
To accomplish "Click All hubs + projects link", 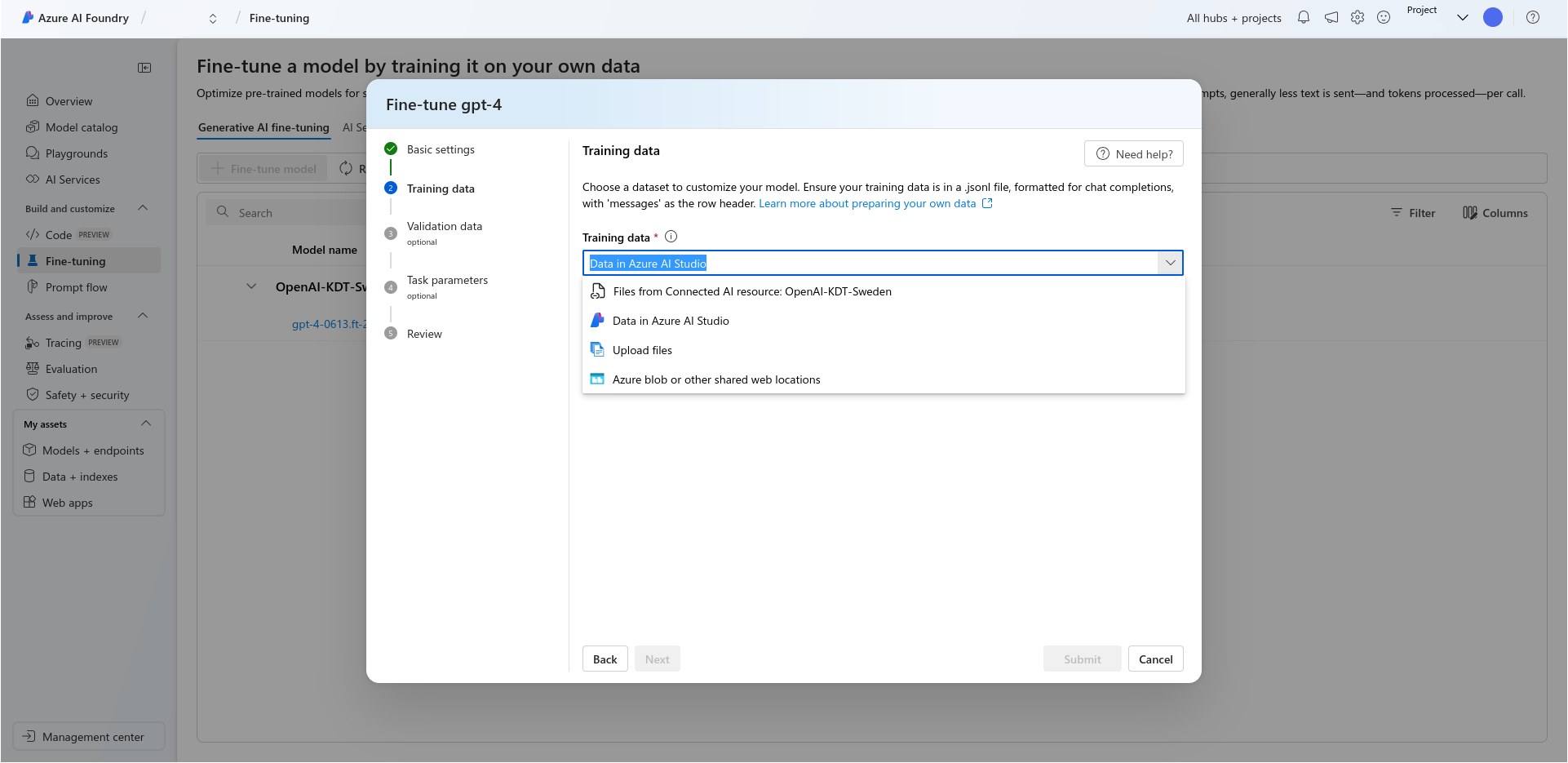I will pyautogui.click(x=1234, y=18).
